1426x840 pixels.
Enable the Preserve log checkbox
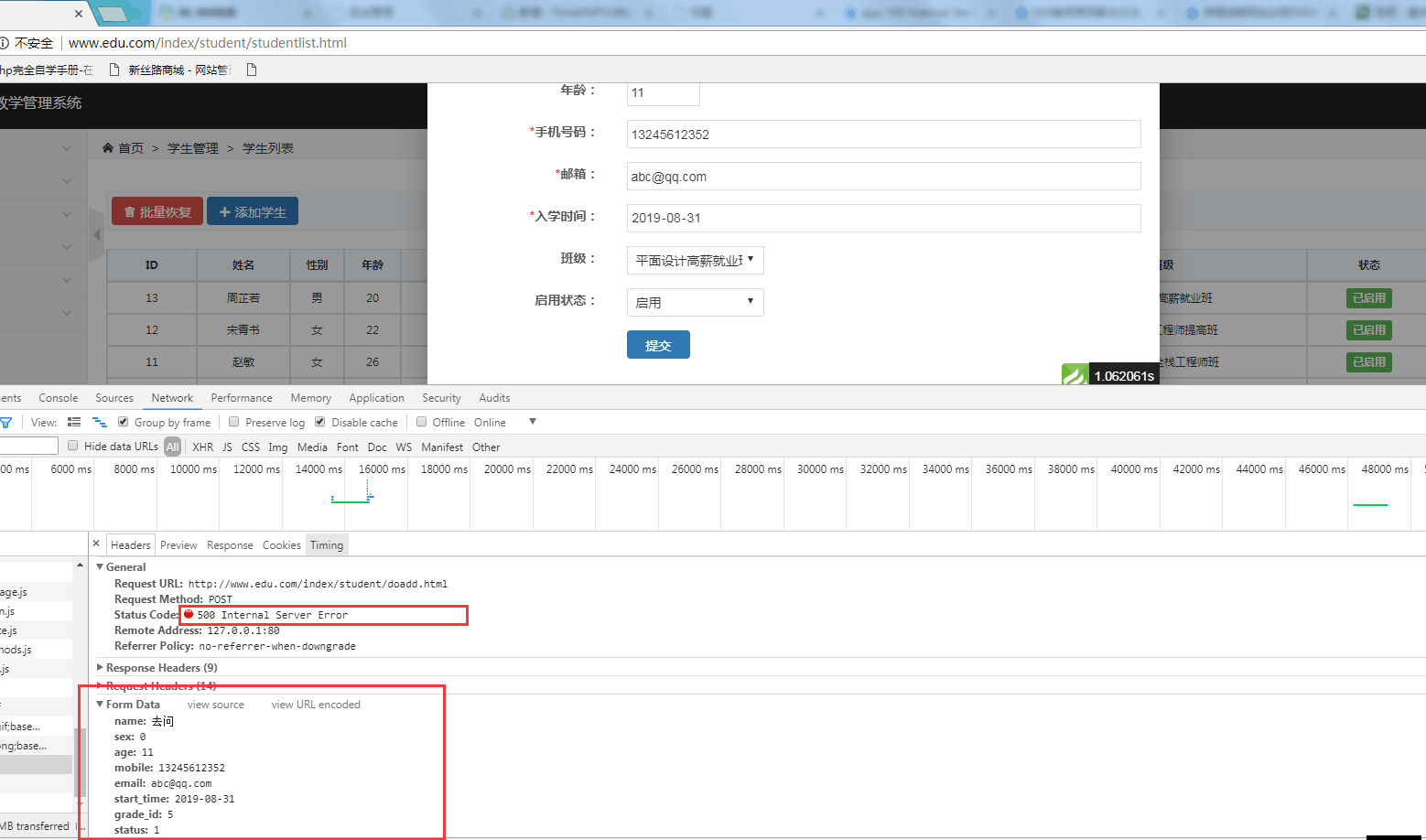[234, 422]
